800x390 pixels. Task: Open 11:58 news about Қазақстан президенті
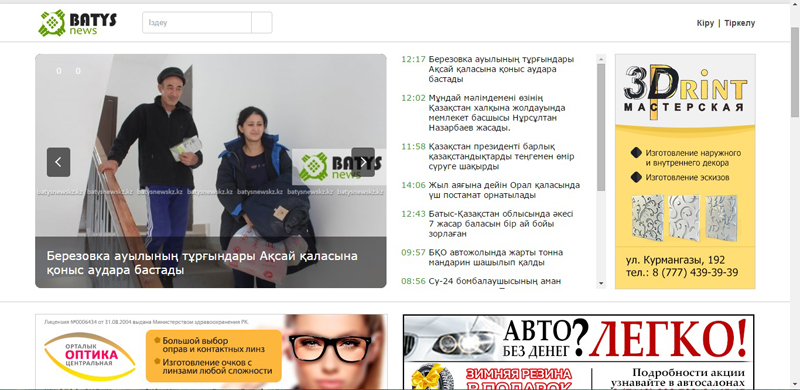pyautogui.click(x=502, y=156)
